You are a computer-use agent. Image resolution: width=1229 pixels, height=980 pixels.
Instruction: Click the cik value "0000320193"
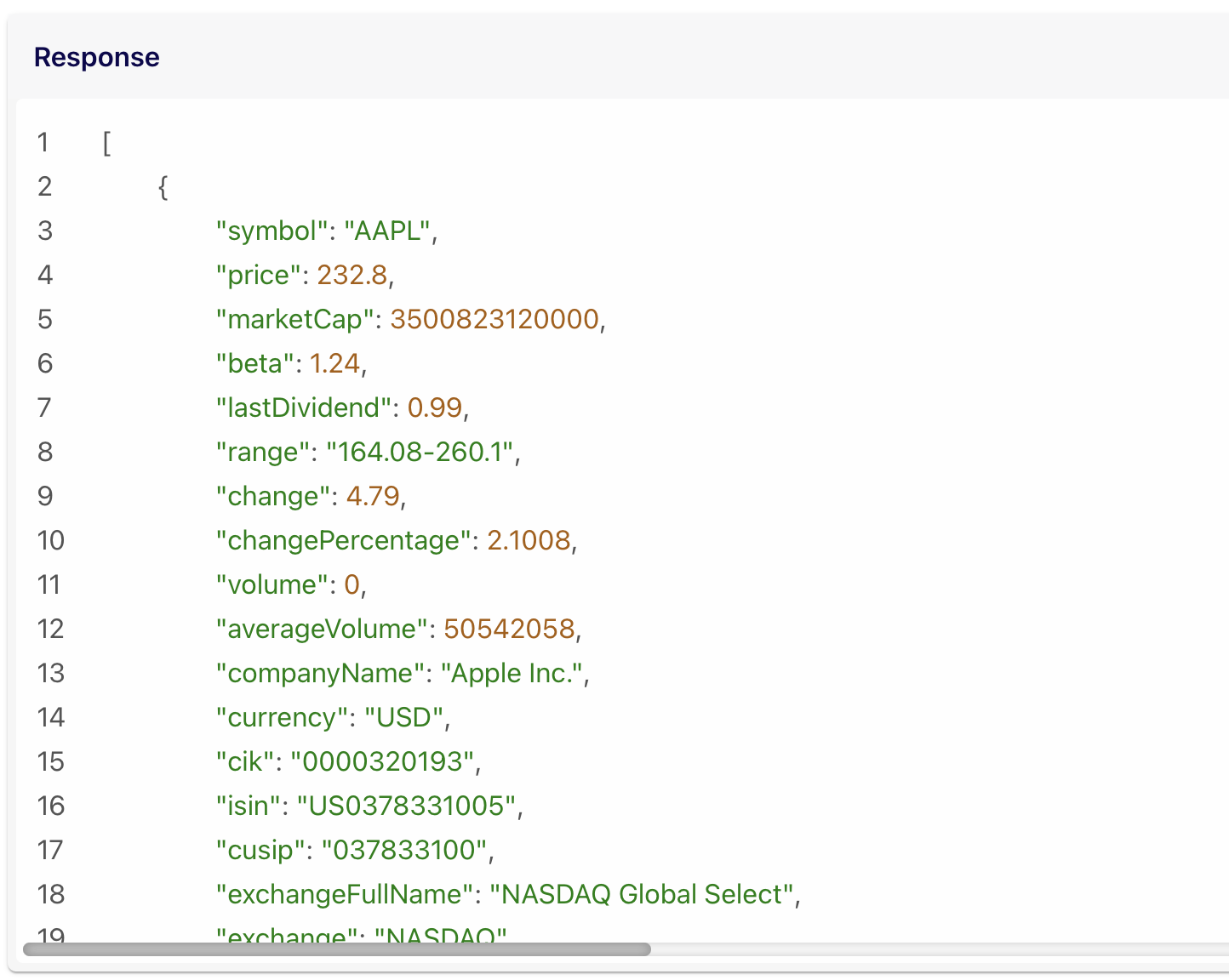tap(382, 761)
